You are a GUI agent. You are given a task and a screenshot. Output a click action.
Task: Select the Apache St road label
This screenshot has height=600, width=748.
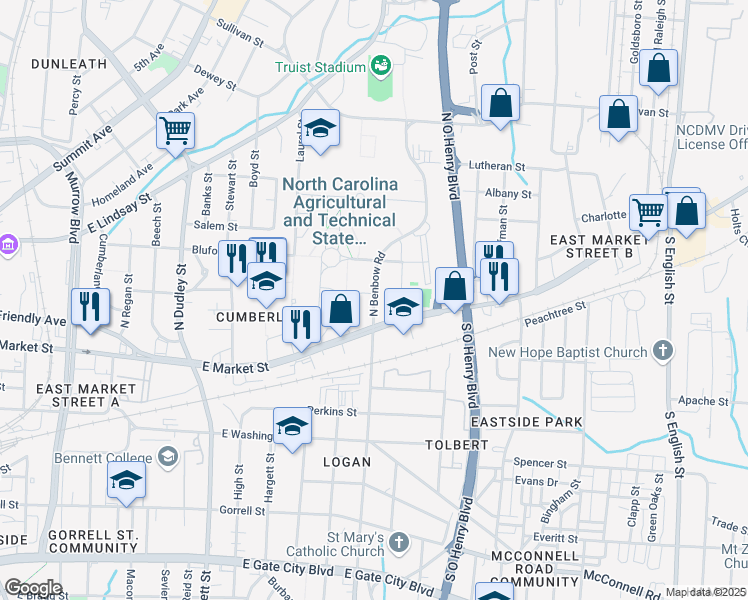(x=703, y=401)
